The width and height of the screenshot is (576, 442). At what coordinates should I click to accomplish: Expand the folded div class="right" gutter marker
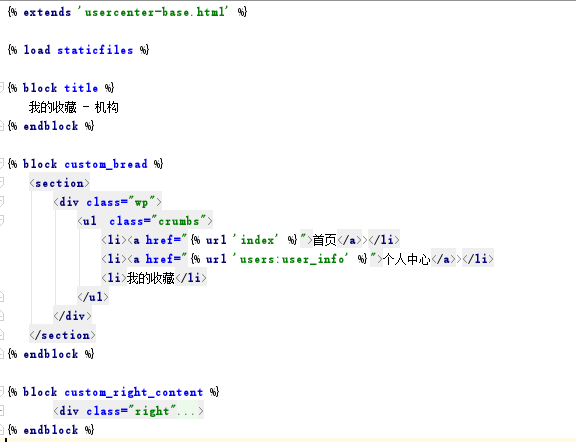tap(1, 411)
